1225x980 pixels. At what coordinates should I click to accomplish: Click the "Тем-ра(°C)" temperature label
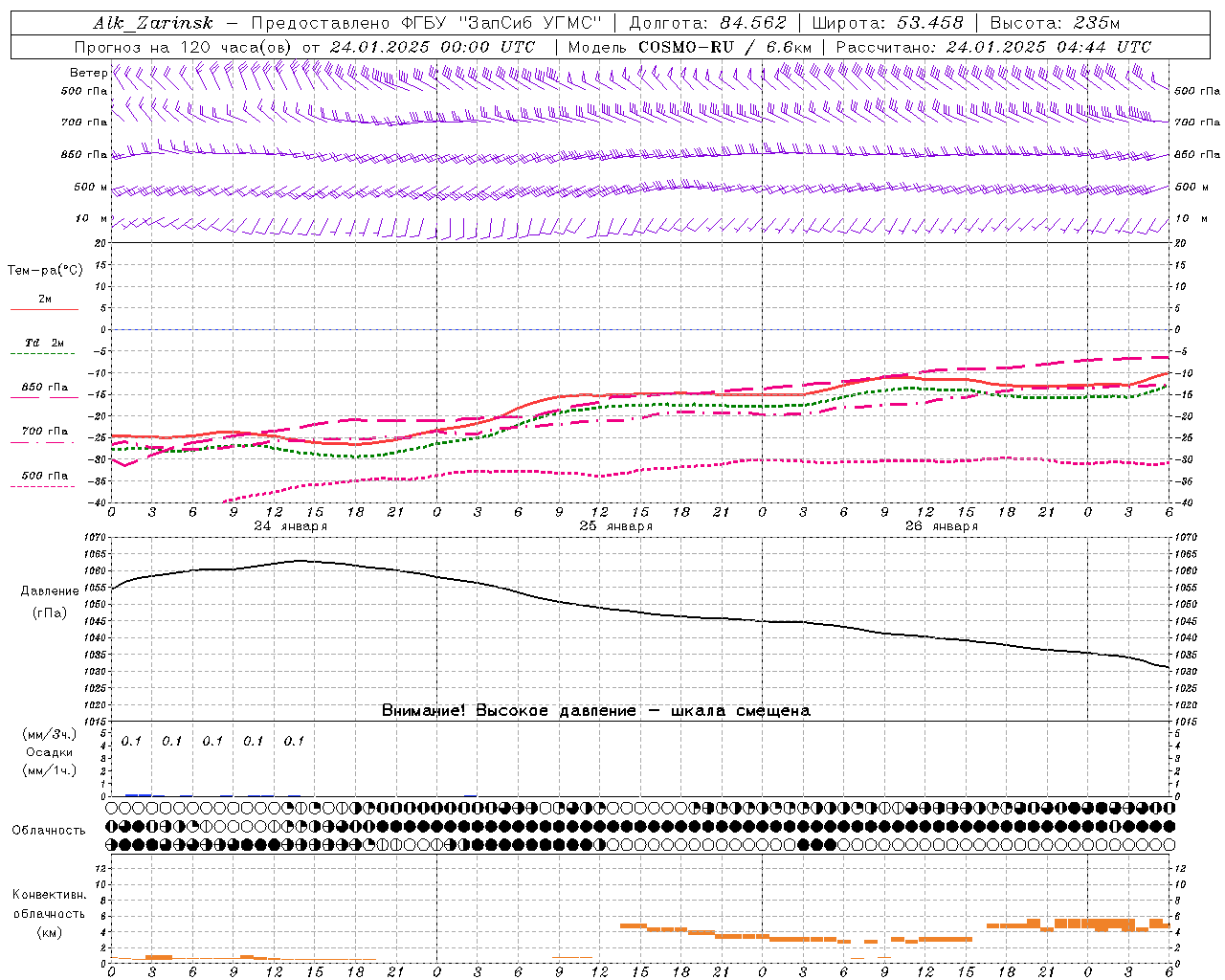pyautogui.click(x=45, y=271)
